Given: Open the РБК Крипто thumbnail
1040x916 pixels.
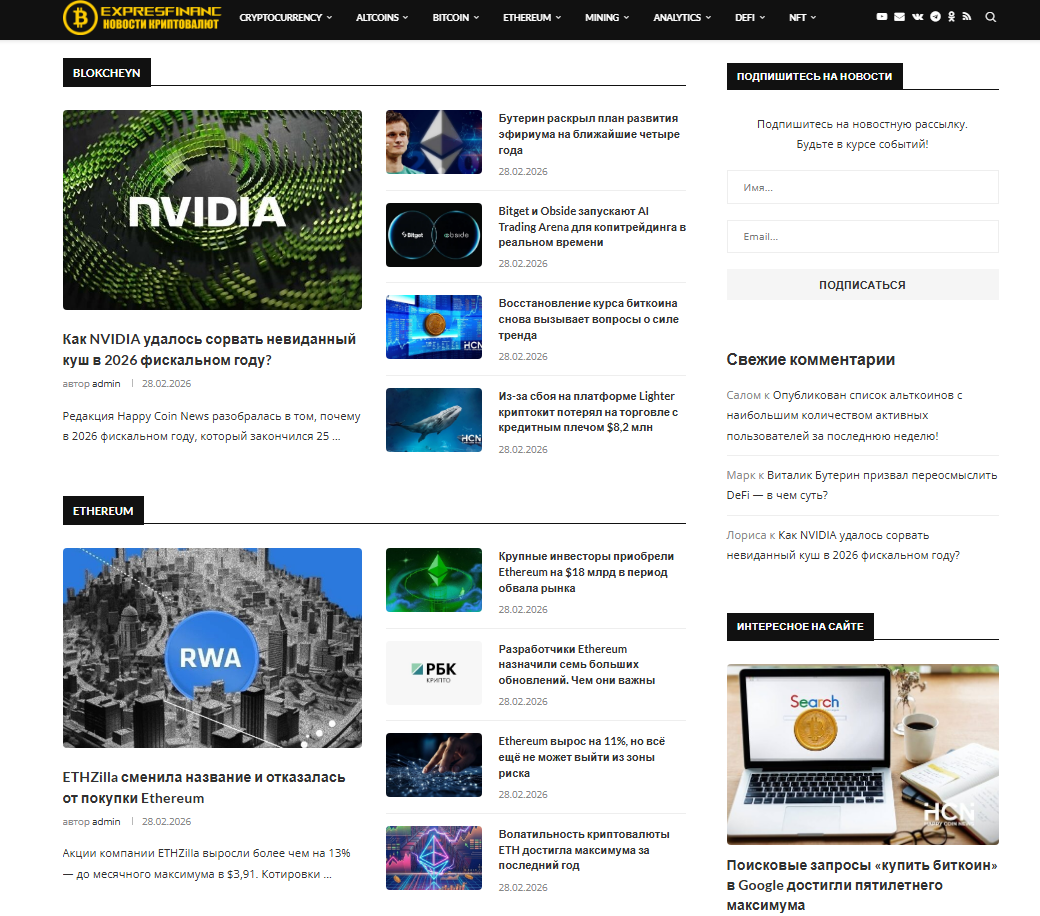Looking at the screenshot, I should pyautogui.click(x=434, y=673).
